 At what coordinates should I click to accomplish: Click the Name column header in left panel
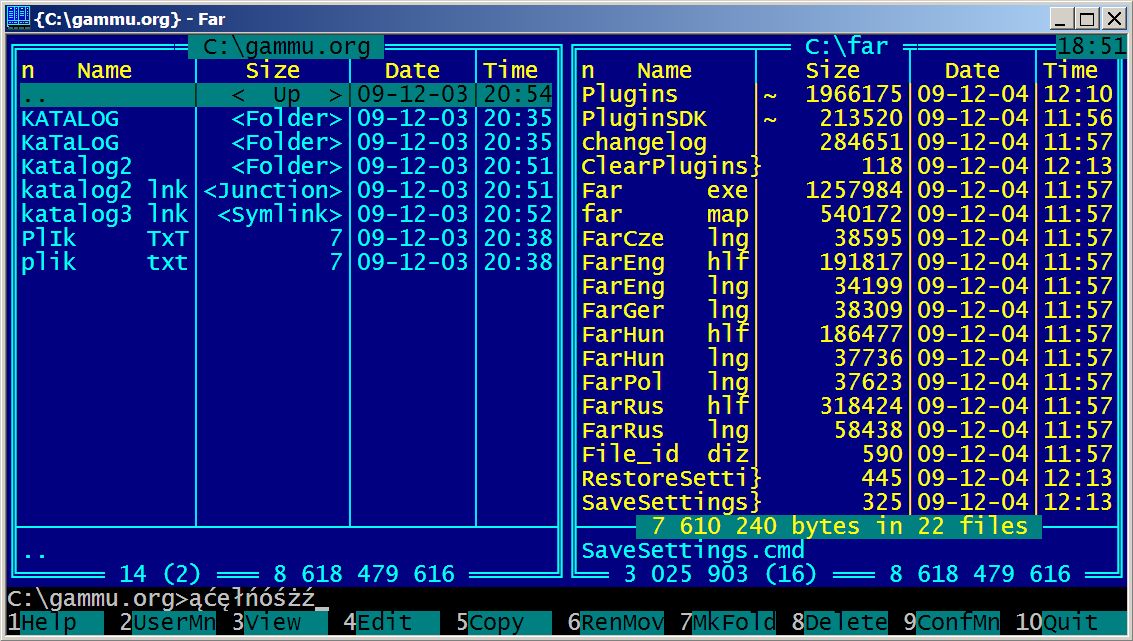tap(105, 71)
